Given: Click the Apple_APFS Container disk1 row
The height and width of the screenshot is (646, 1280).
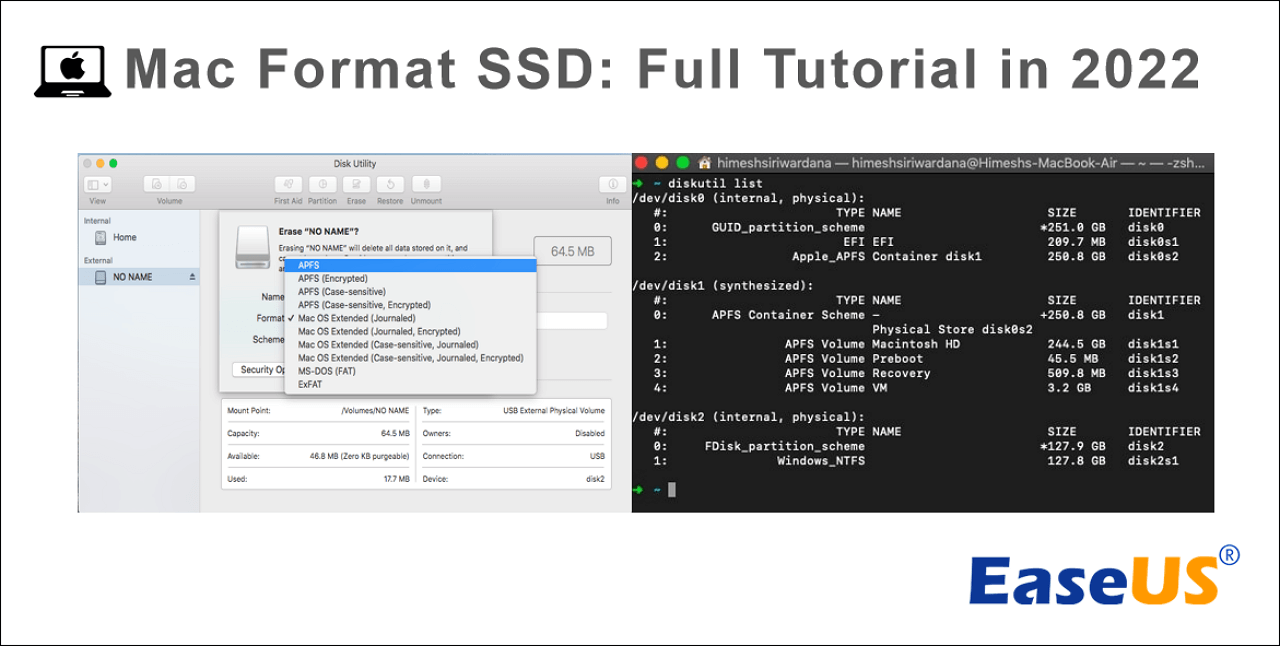Looking at the screenshot, I should tap(916, 257).
